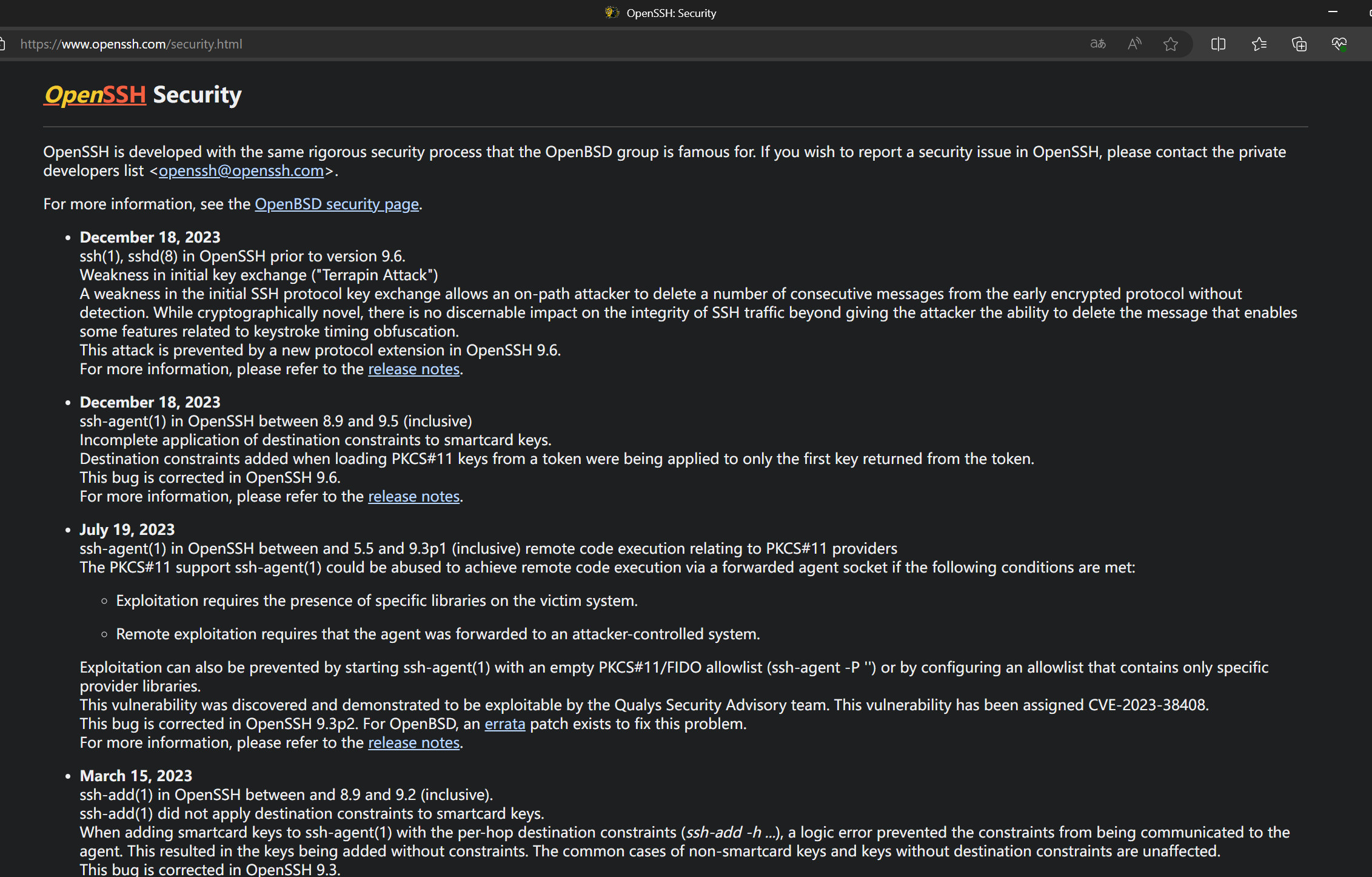The width and height of the screenshot is (1372, 877).
Task: Click the 'March 15, 2023' date heading
Action: [x=136, y=776]
